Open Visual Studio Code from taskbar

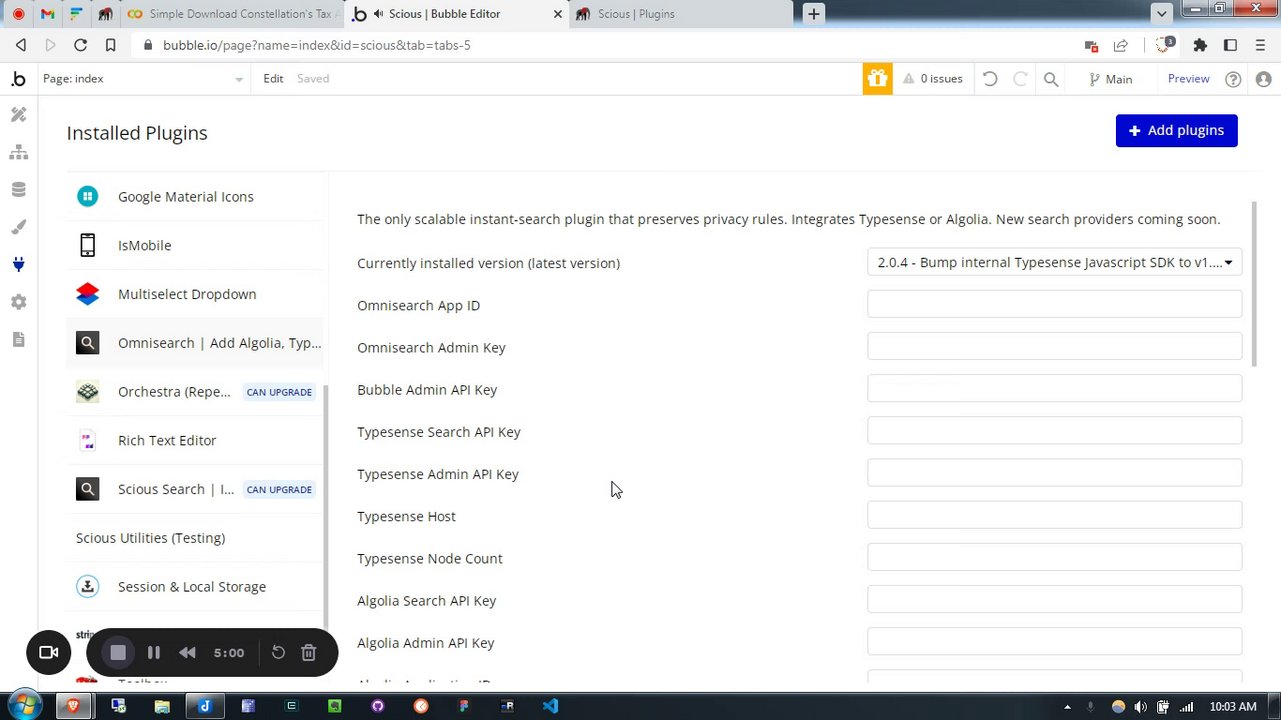(550, 706)
